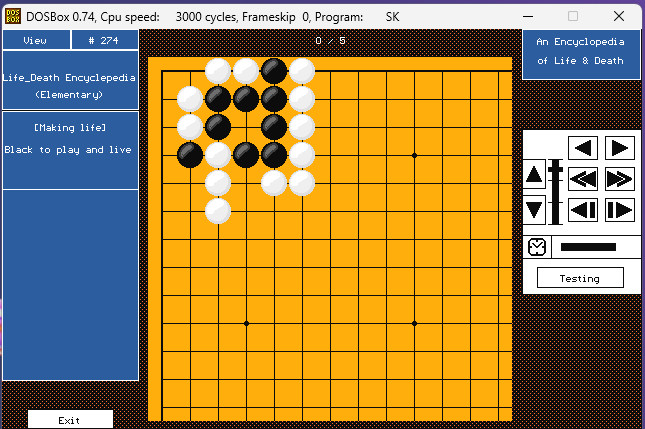The image size is (645, 429).
Task: Click the top-left corner point of the board
Action: pyautogui.click(x=162, y=72)
